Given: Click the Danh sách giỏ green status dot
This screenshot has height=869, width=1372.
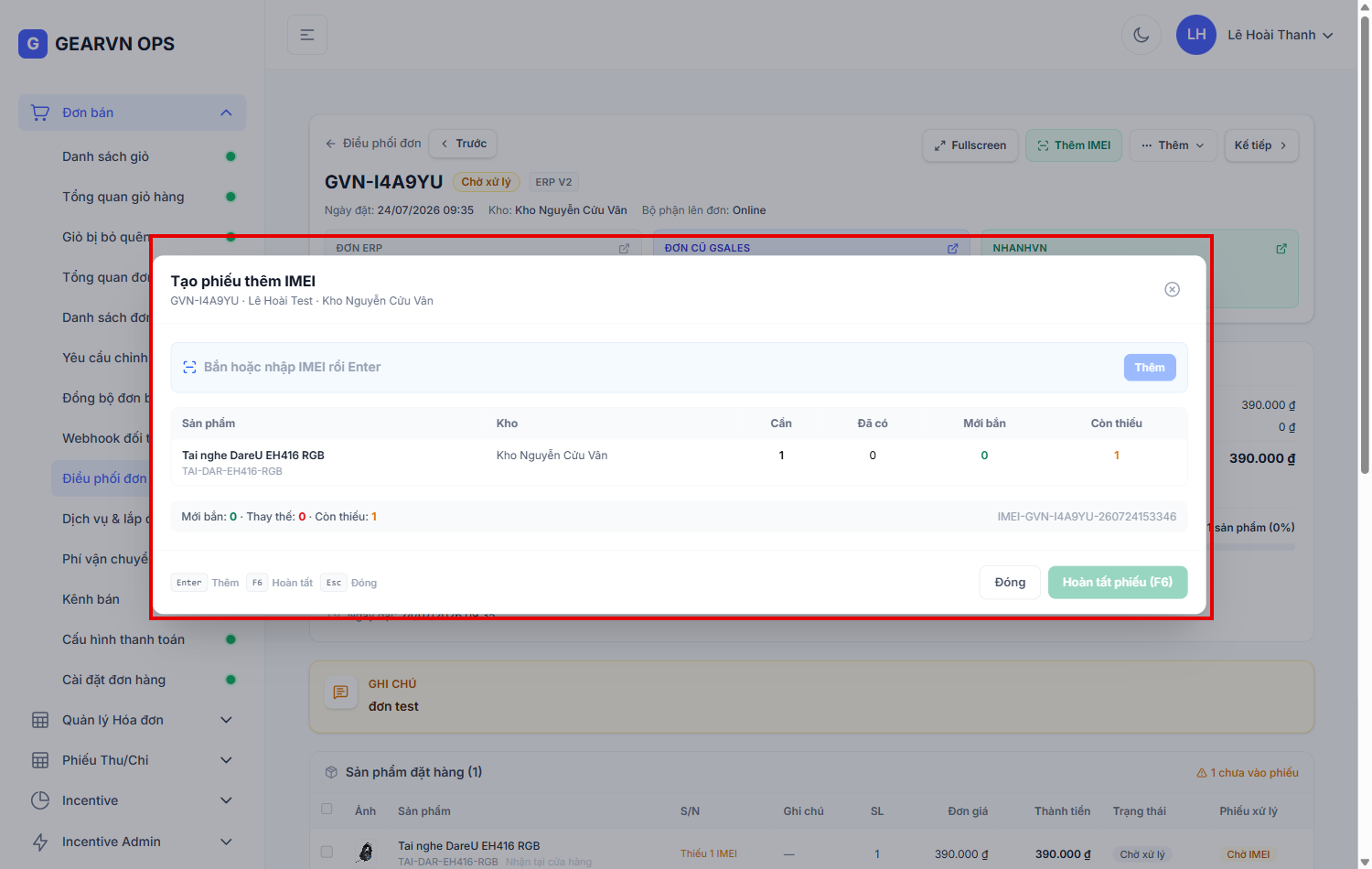Looking at the screenshot, I should click(x=230, y=156).
